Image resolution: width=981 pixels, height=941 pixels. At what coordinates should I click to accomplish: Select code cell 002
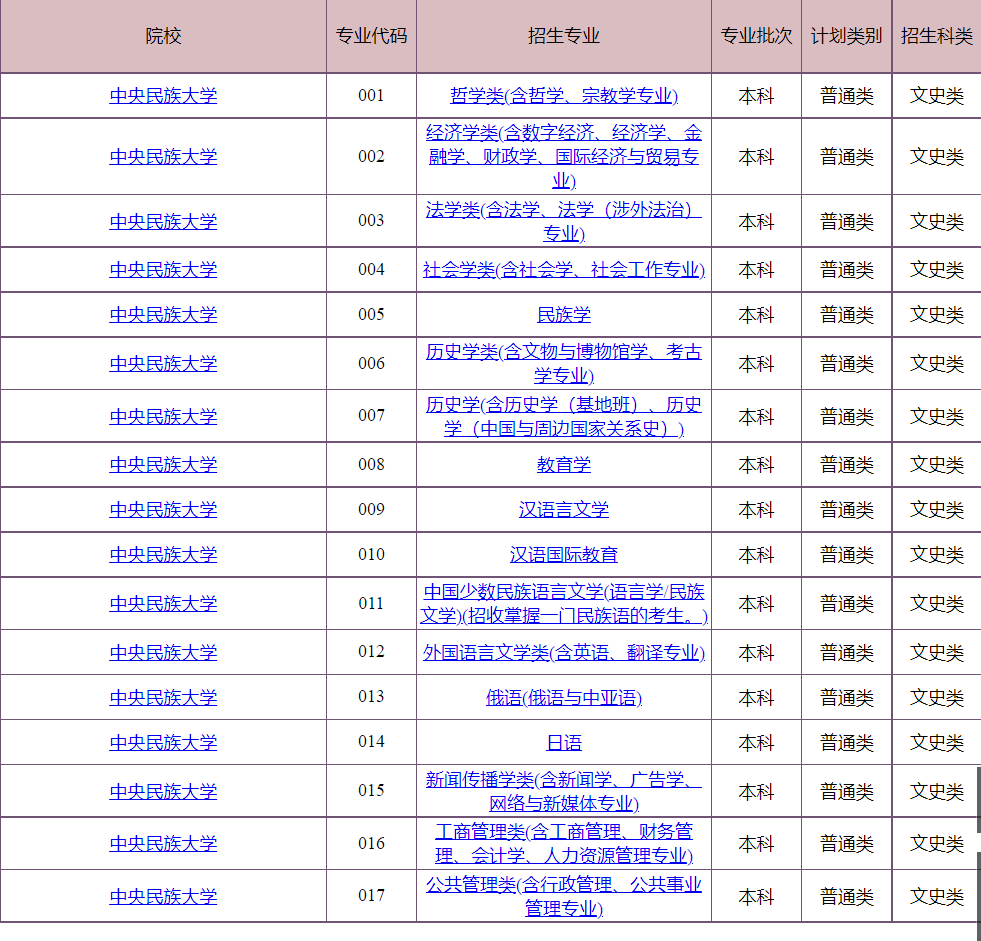click(x=372, y=156)
